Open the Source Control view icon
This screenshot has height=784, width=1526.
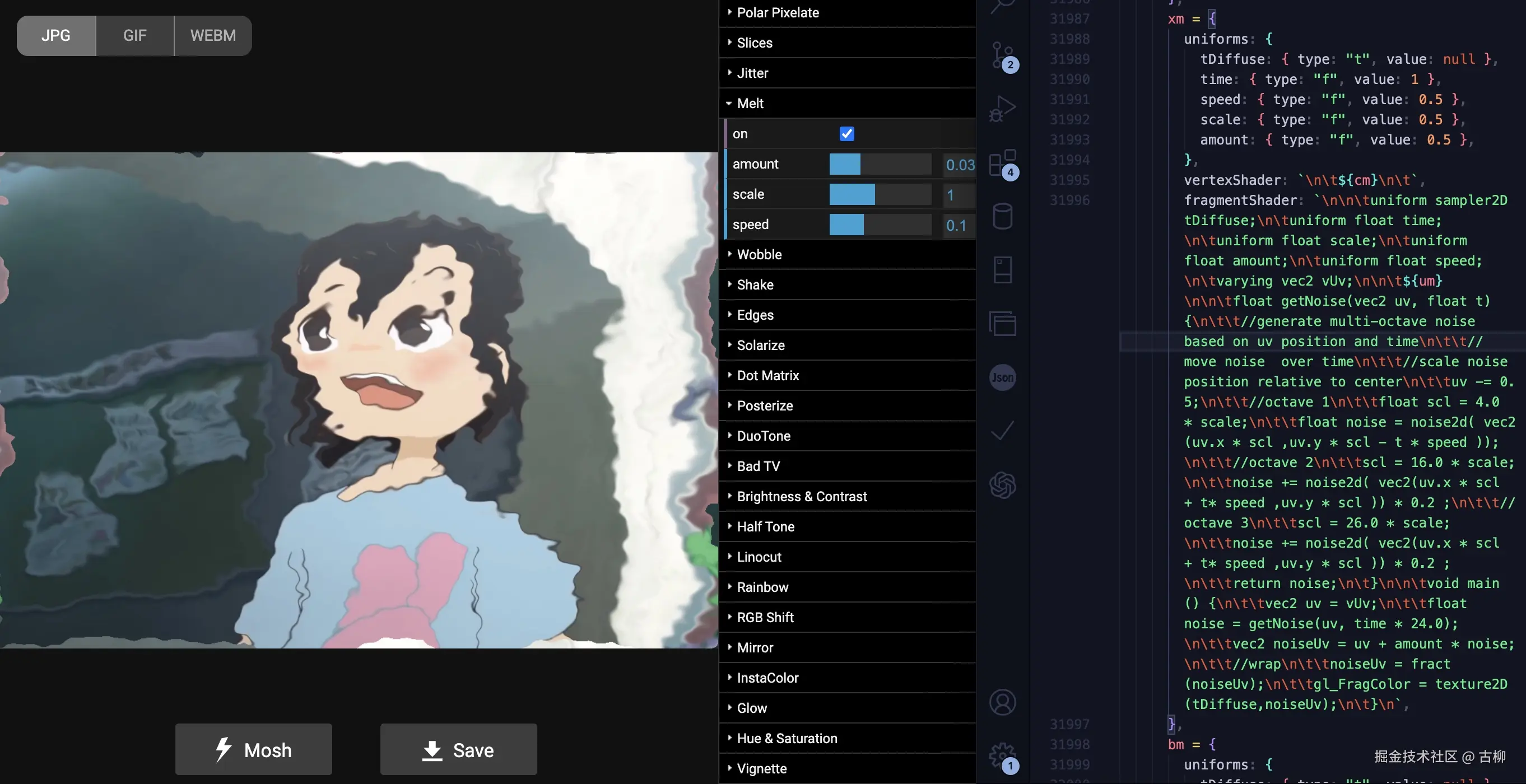tap(1002, 55)
